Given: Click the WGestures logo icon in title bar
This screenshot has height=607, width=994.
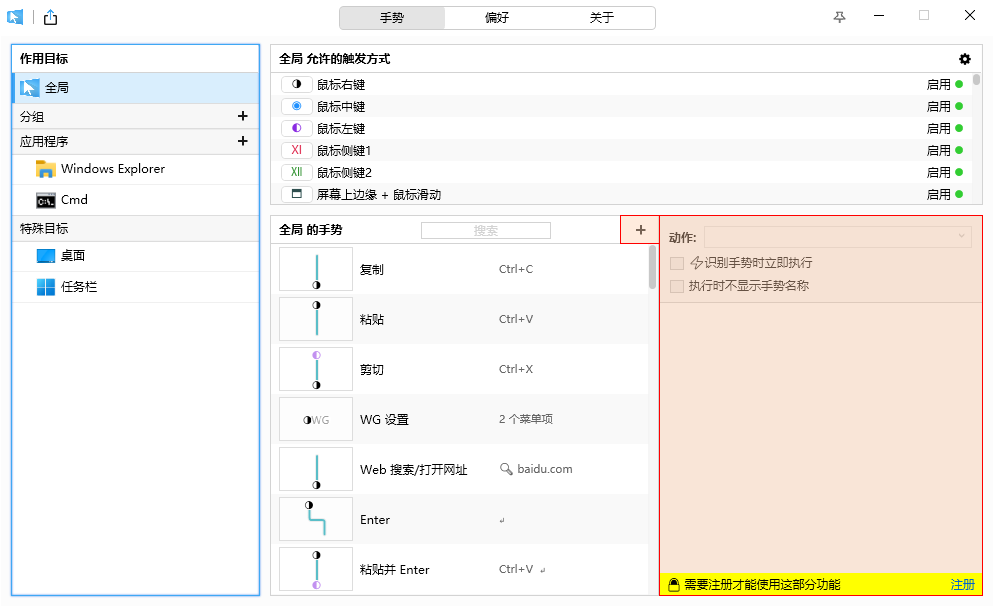Looking at the screenshot, I should click(13, 17).
